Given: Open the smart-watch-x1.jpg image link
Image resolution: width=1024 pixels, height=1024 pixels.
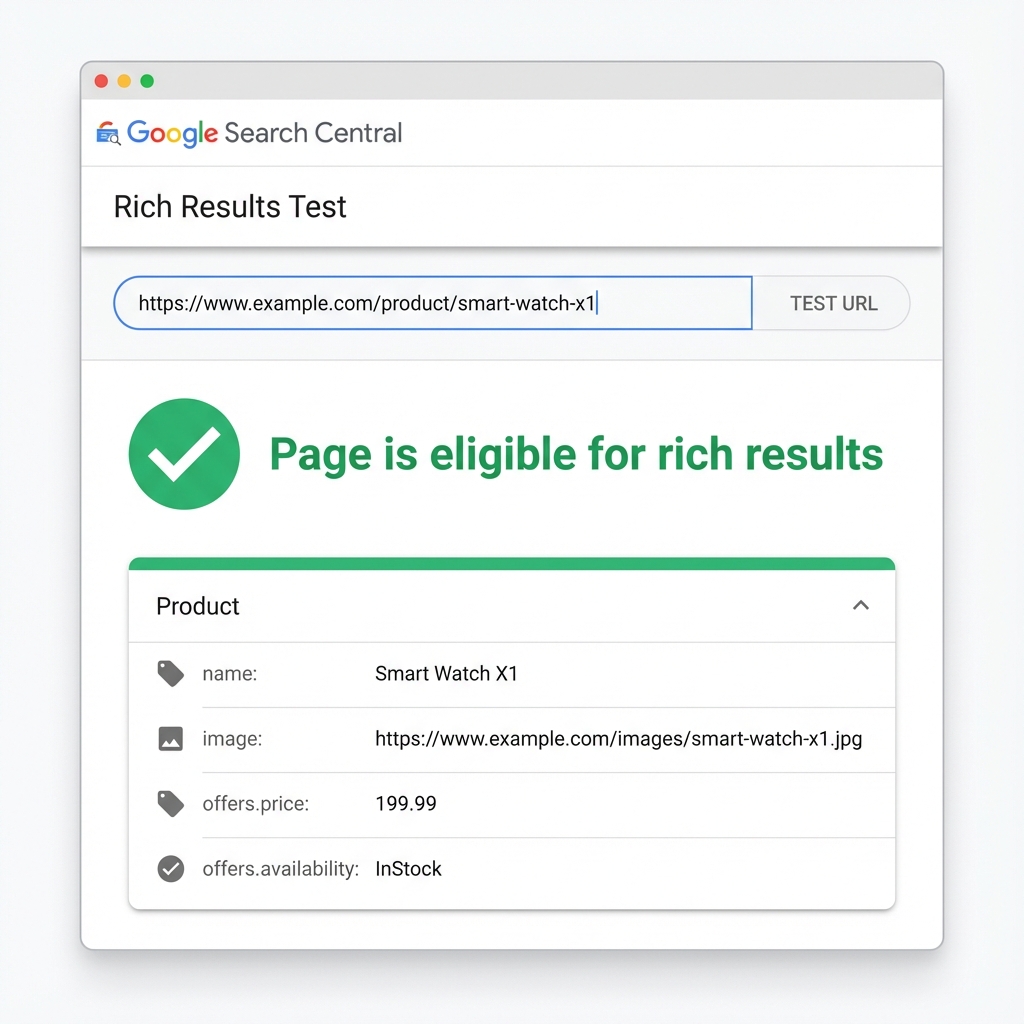Looking at the screenshot, I should [x=616, y=738].
